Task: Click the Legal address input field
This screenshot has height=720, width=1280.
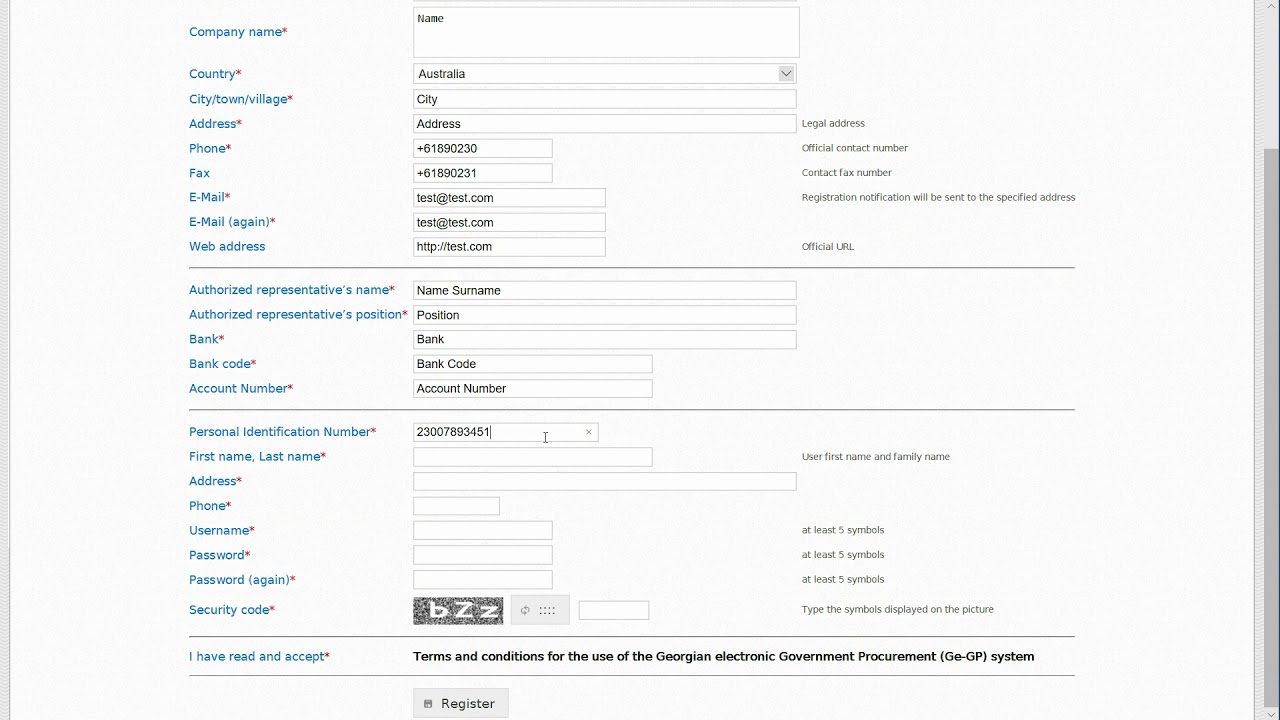Action: point(604,124)
